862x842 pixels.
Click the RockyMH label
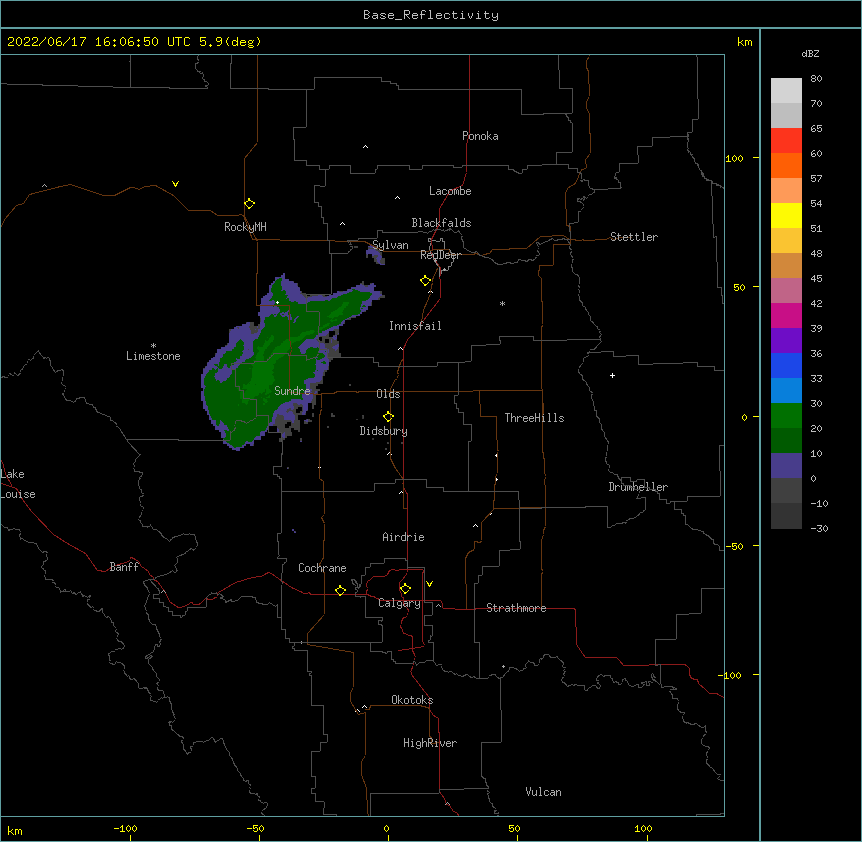[245, 227]
